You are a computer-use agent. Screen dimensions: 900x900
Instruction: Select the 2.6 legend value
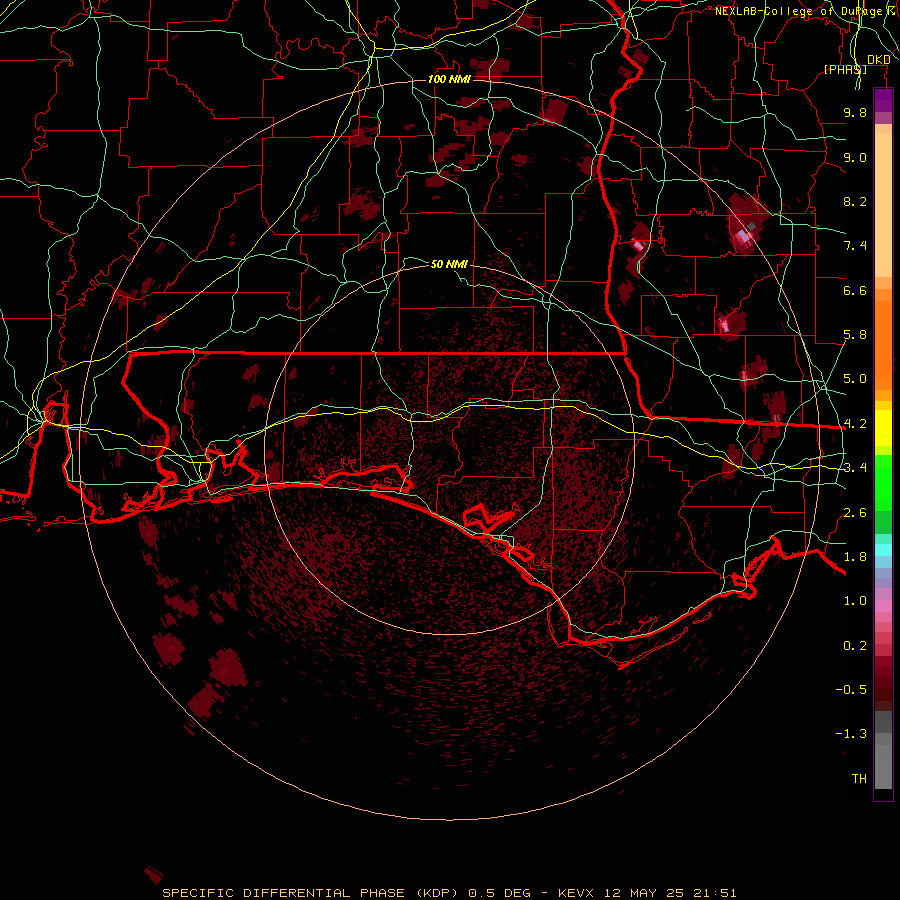pyautogui.click(x=855, y=513)
